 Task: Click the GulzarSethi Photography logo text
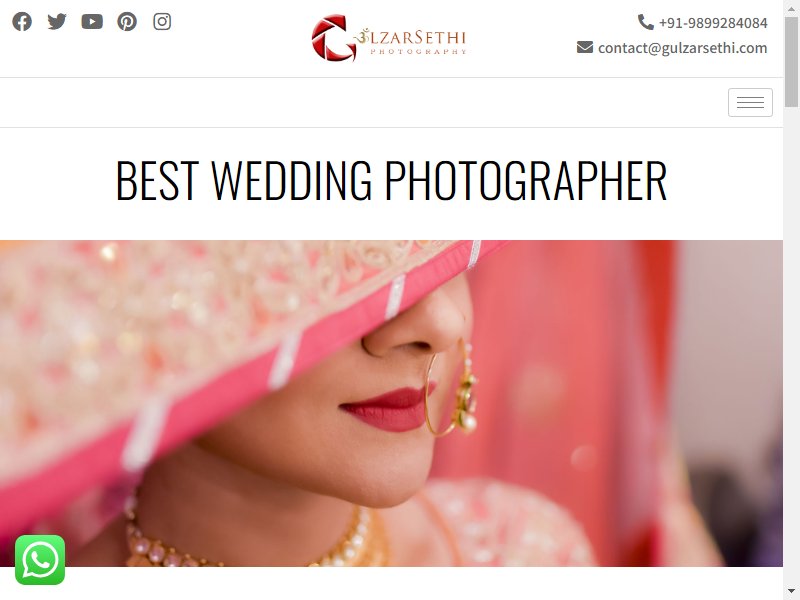click(412, 42)
